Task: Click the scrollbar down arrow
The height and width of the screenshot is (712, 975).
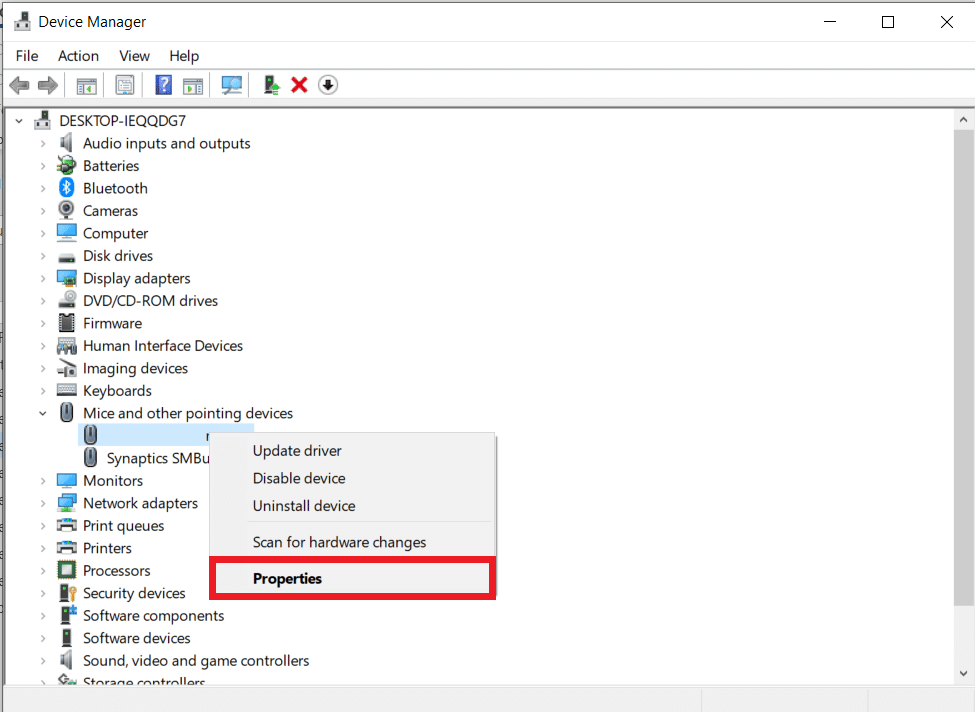Action: (x=963, y=673)
